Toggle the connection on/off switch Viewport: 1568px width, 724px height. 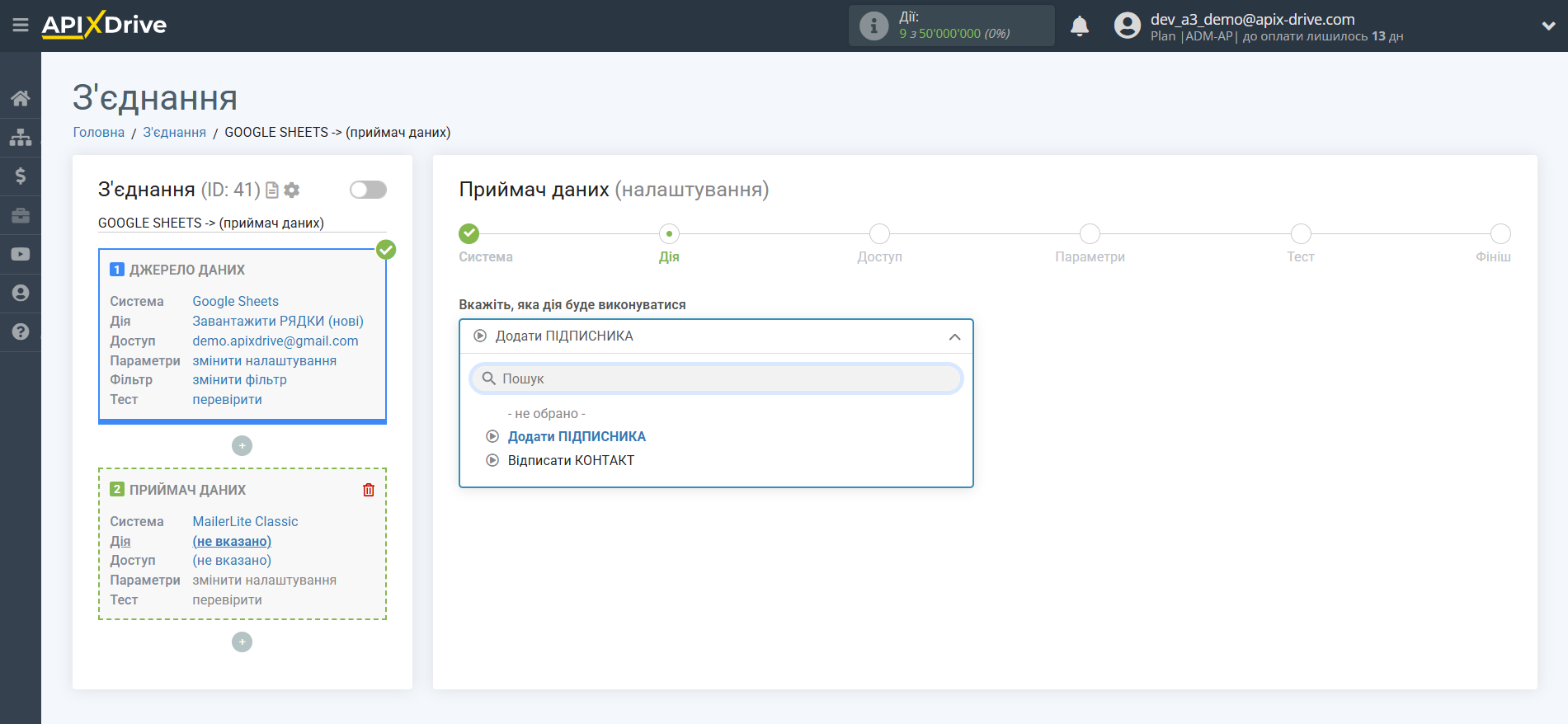pyautogui.click(x=368, y=190)
